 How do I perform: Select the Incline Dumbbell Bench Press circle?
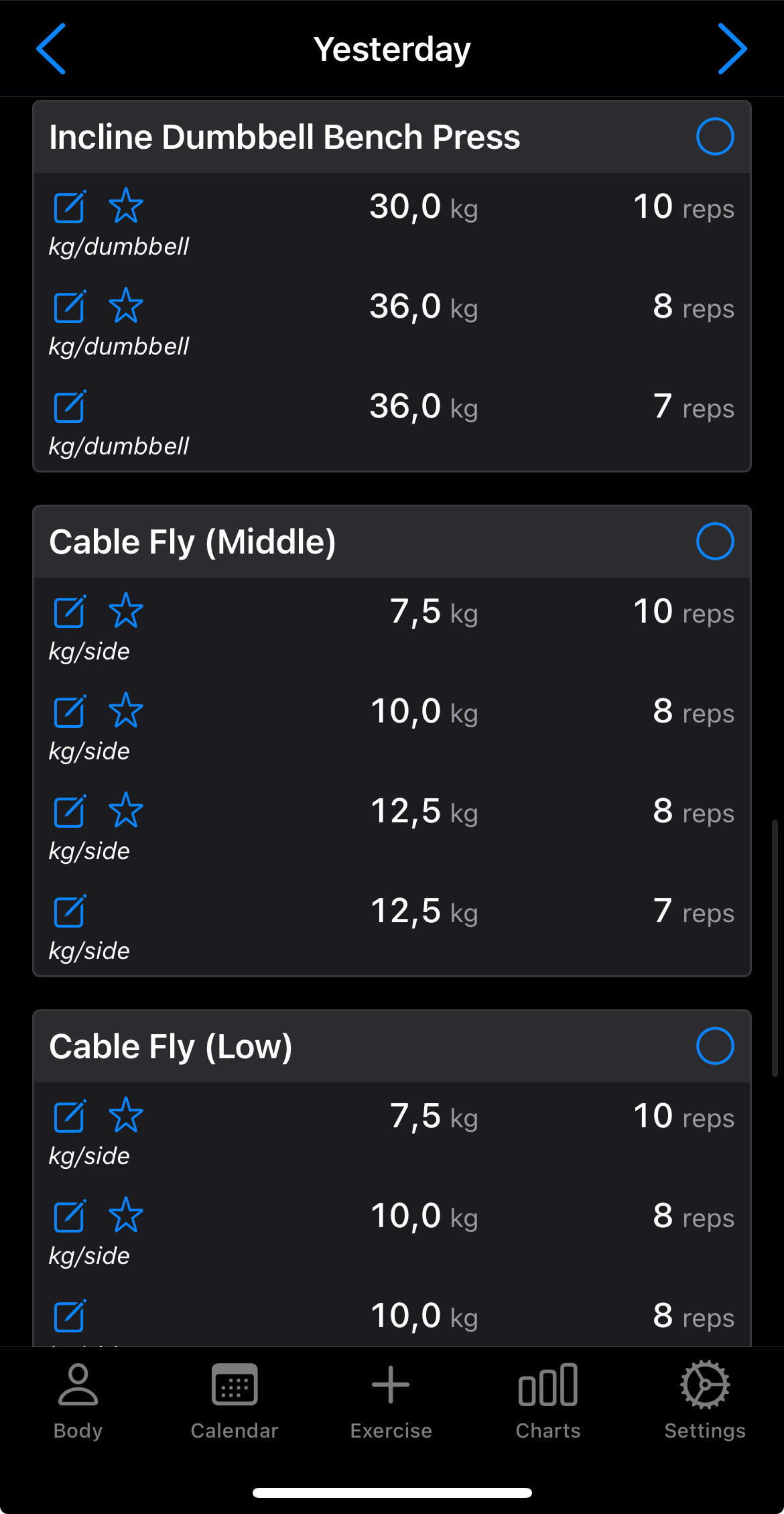point(714,137)
